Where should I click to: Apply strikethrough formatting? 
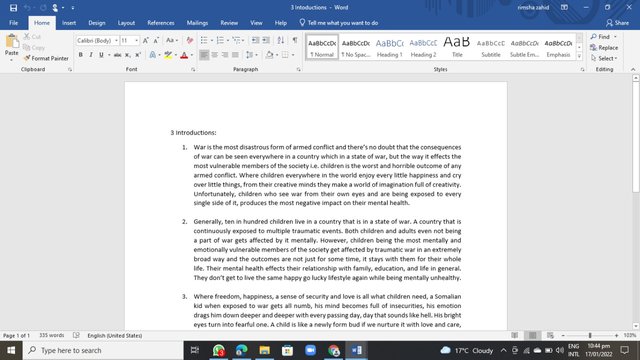coord(118,55)
